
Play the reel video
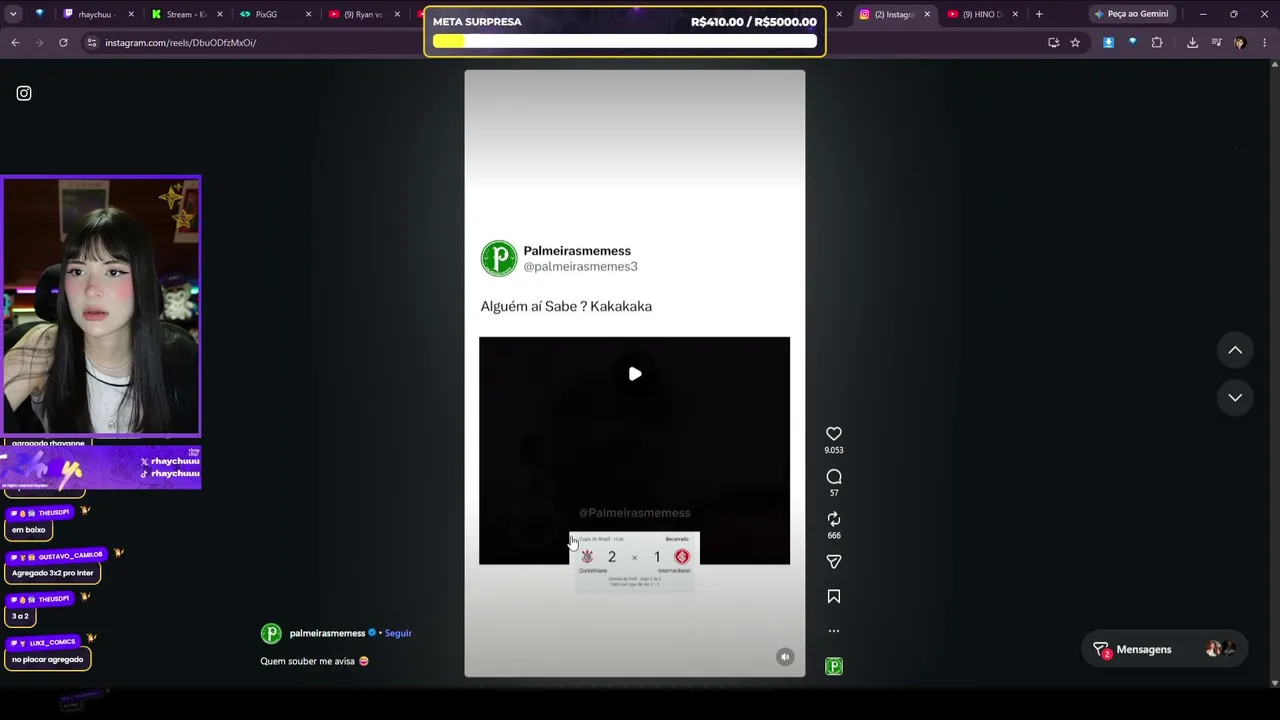634,374
